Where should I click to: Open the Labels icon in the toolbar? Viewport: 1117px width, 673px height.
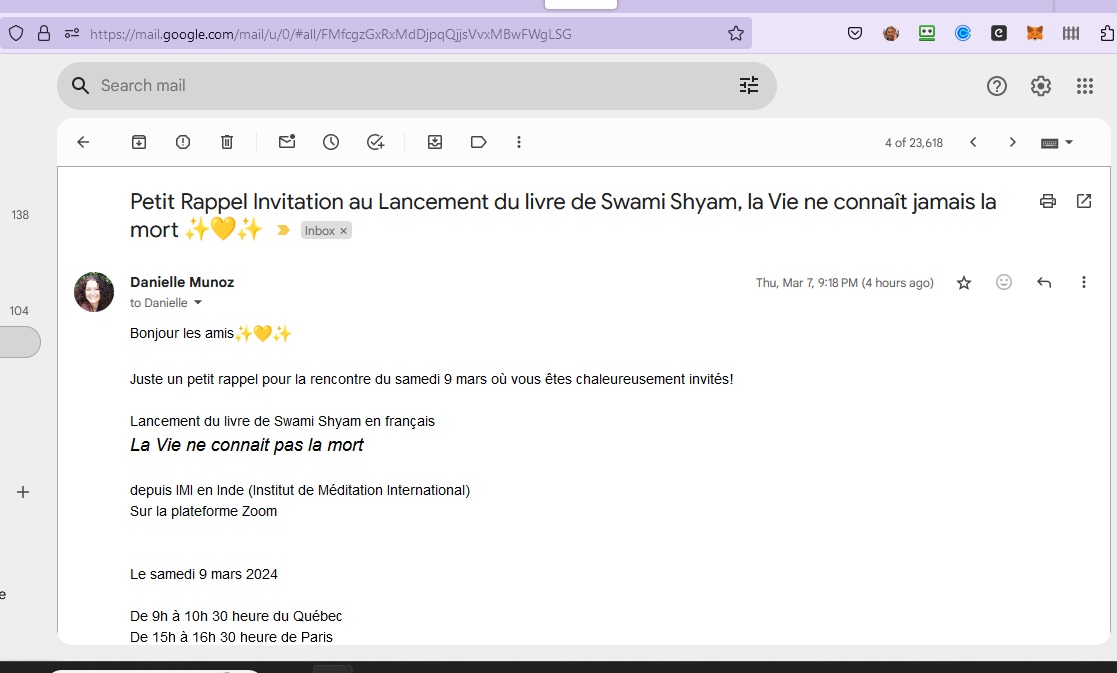pos(478,142)
